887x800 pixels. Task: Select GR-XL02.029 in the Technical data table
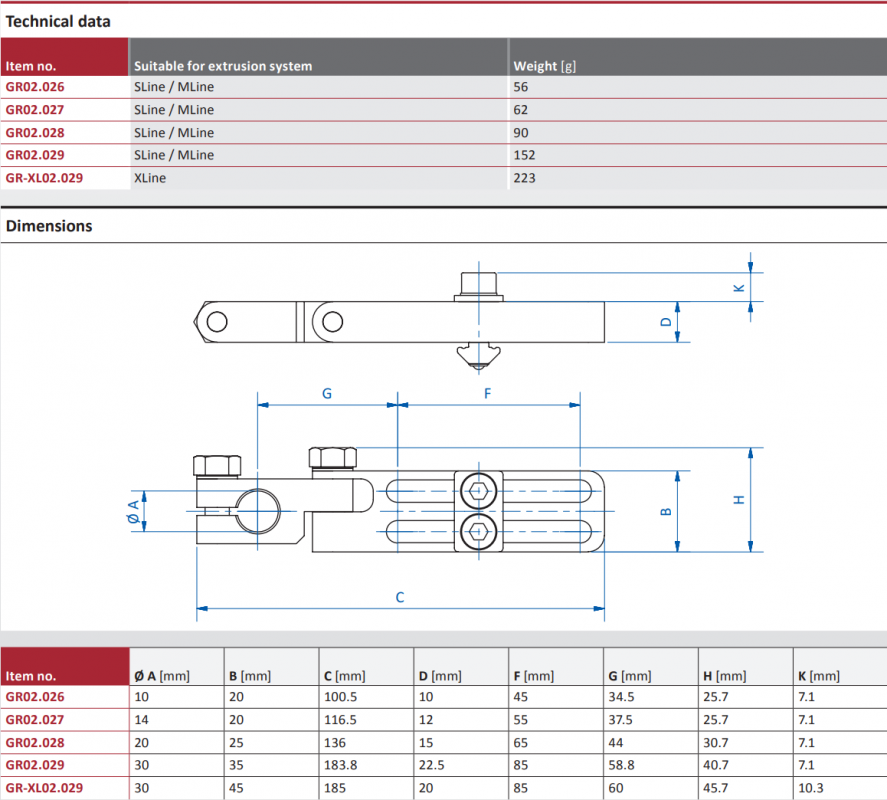44,178
